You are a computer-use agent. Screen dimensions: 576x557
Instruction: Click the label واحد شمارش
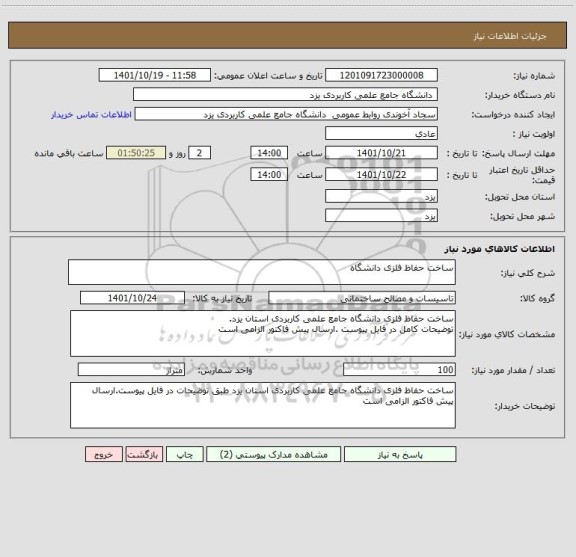click(225, 370)
